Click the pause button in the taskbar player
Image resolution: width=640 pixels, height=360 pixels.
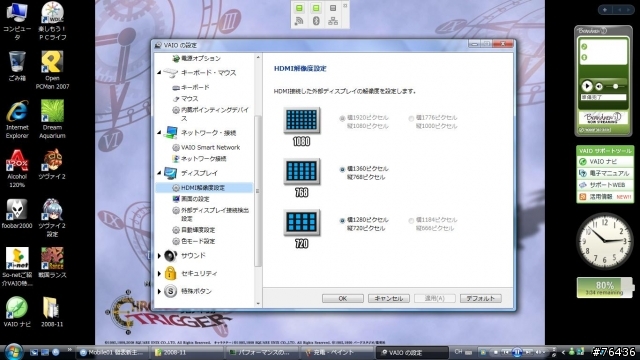coord(517,352)
